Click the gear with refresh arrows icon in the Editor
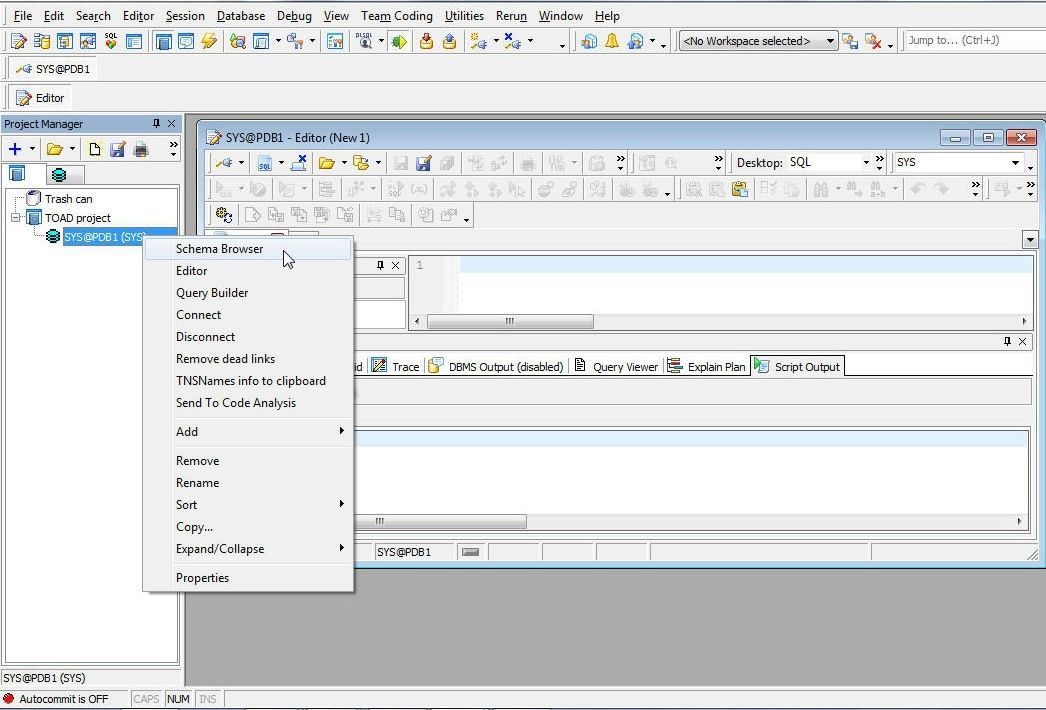Image resolution: width=1046 pixels, height=710 pixels. point(223,215)
